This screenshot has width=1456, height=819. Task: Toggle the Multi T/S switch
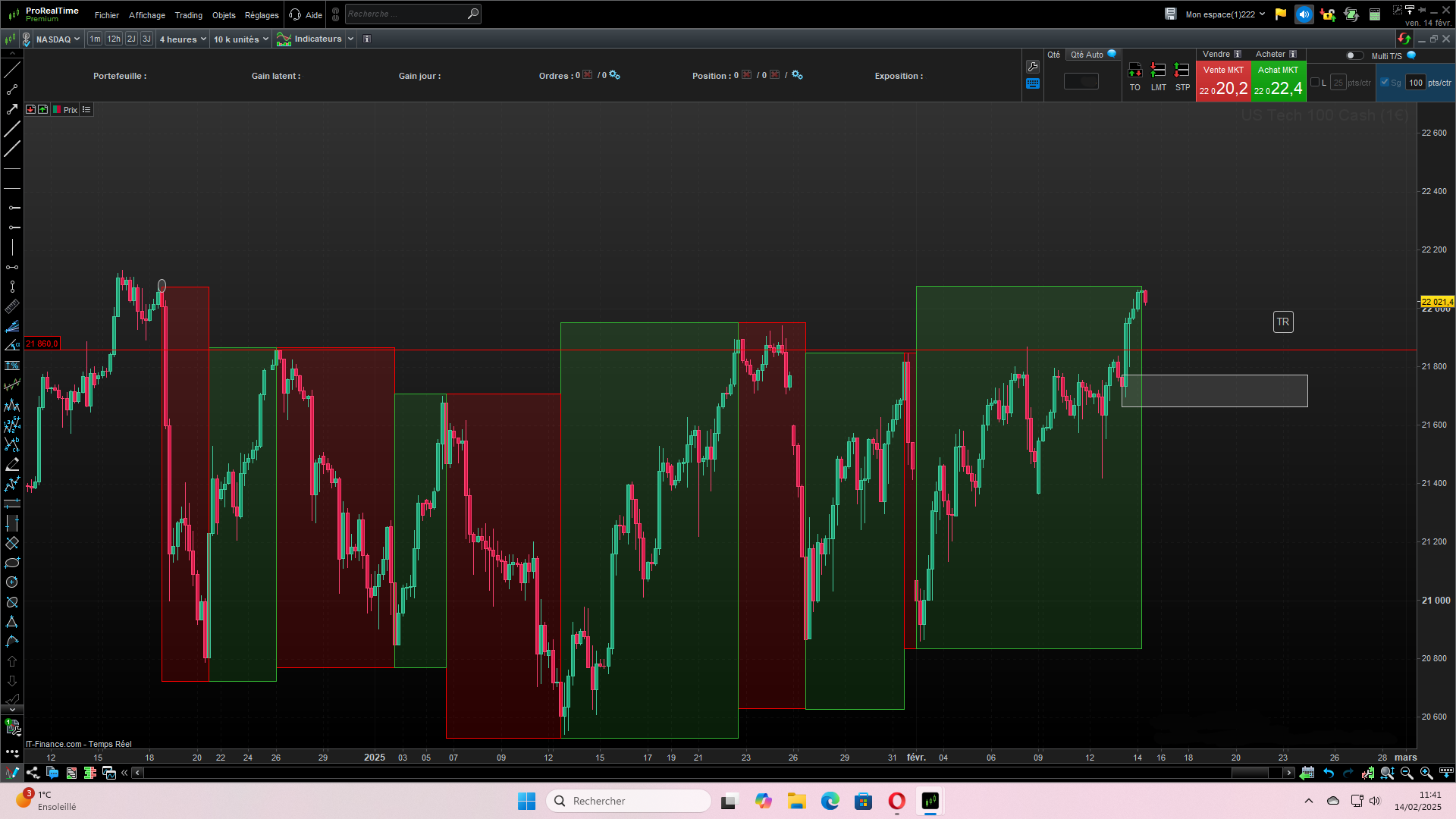(x=1354, y=55)
